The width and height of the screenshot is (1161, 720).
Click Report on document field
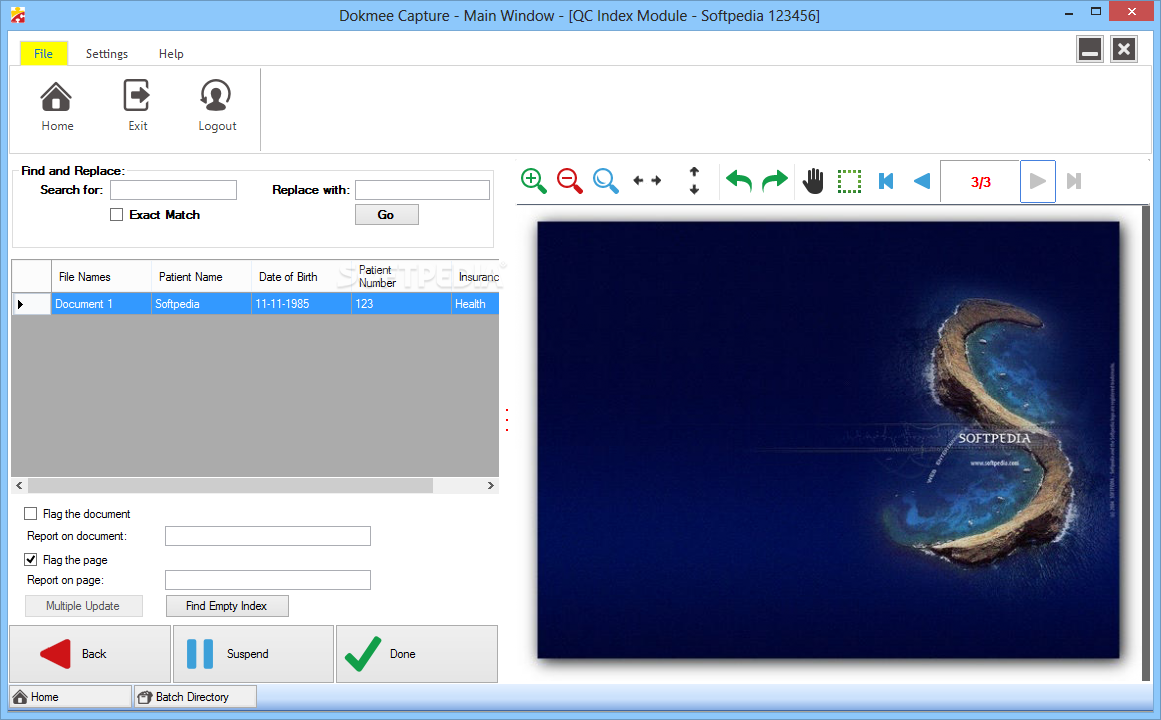[267, 536]
